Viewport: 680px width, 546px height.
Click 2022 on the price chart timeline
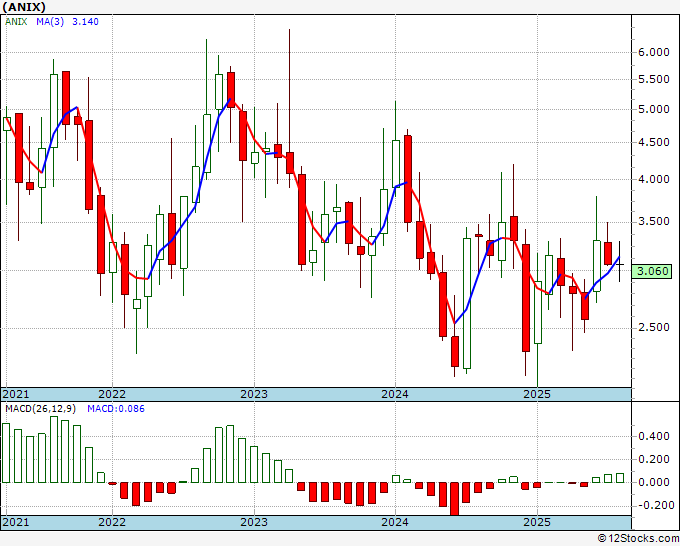[112, 394]
